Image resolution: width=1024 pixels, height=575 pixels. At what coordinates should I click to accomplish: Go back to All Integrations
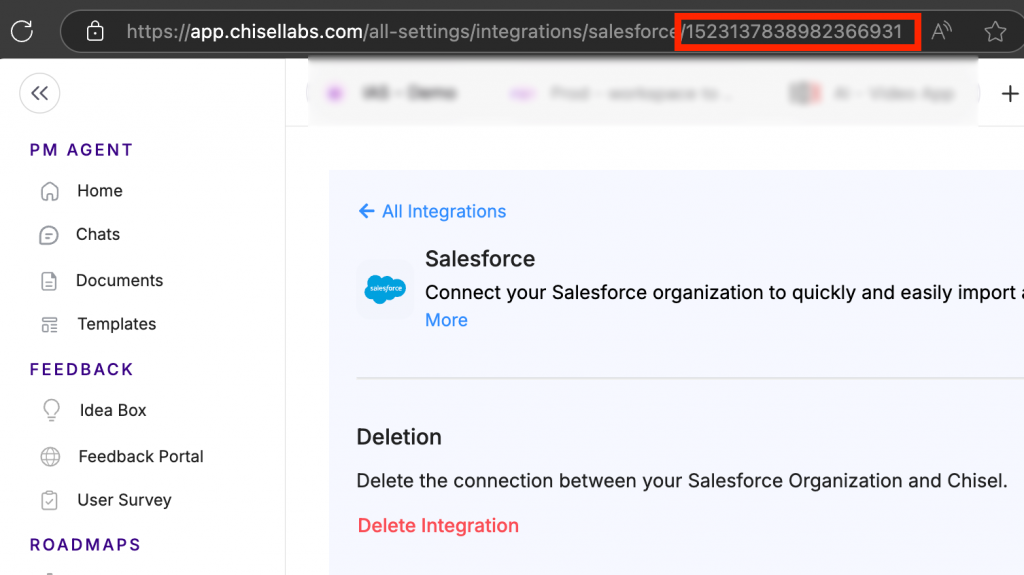tap(443, 211)
